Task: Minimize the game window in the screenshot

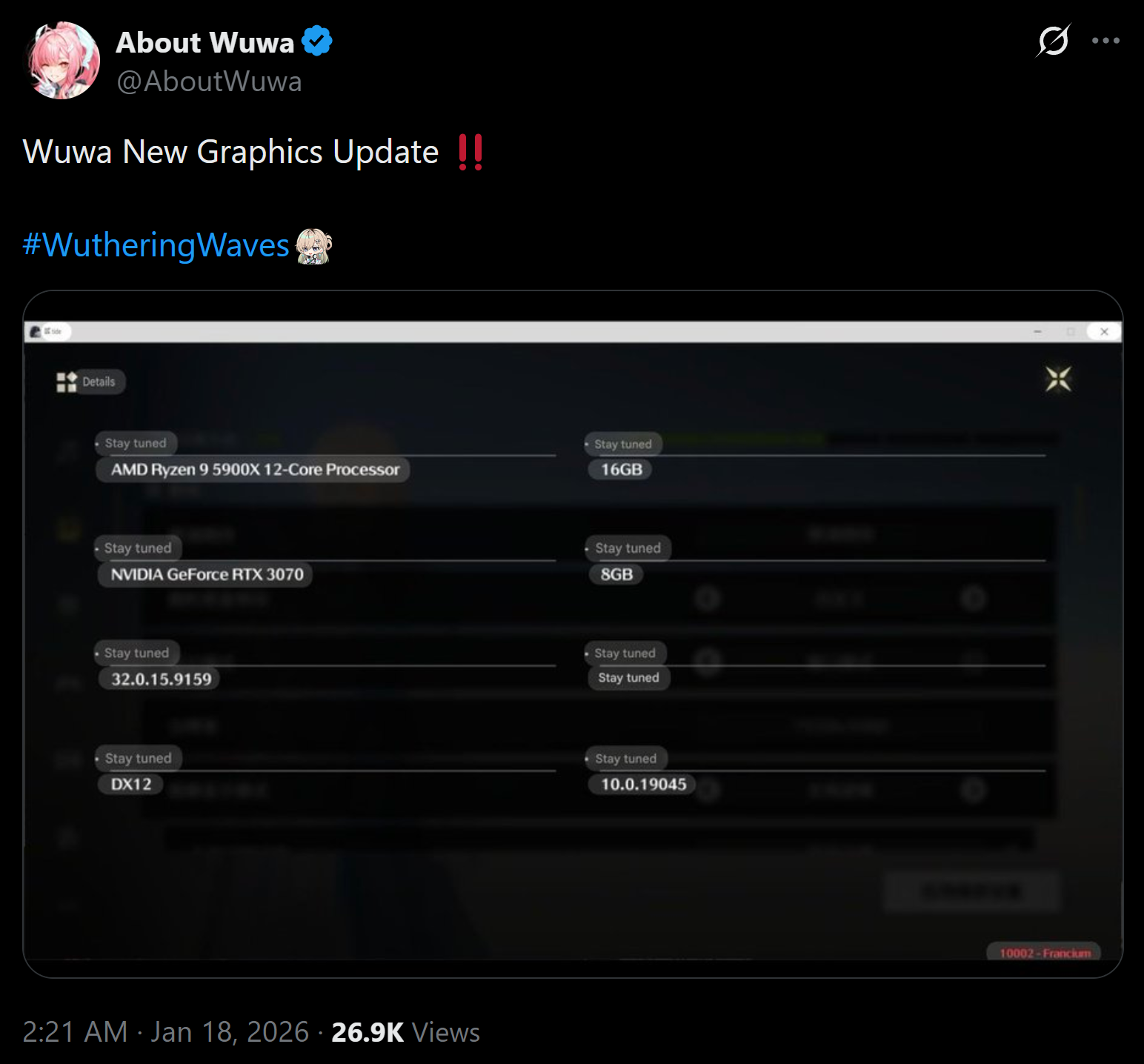Action: (x=1037, y=332)
